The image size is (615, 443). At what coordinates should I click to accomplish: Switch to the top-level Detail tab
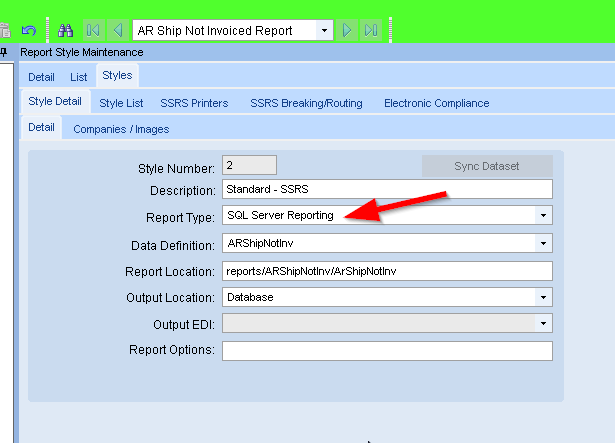[41, 77]
